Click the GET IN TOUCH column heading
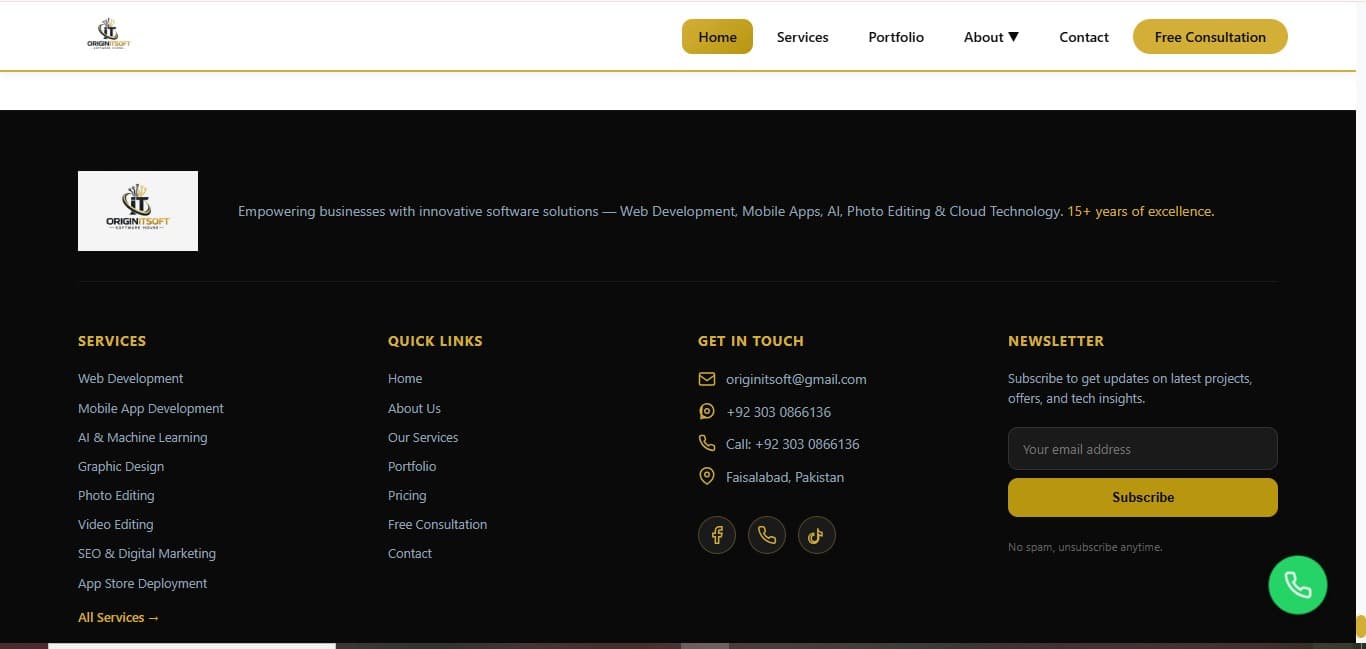 [751, 341]
